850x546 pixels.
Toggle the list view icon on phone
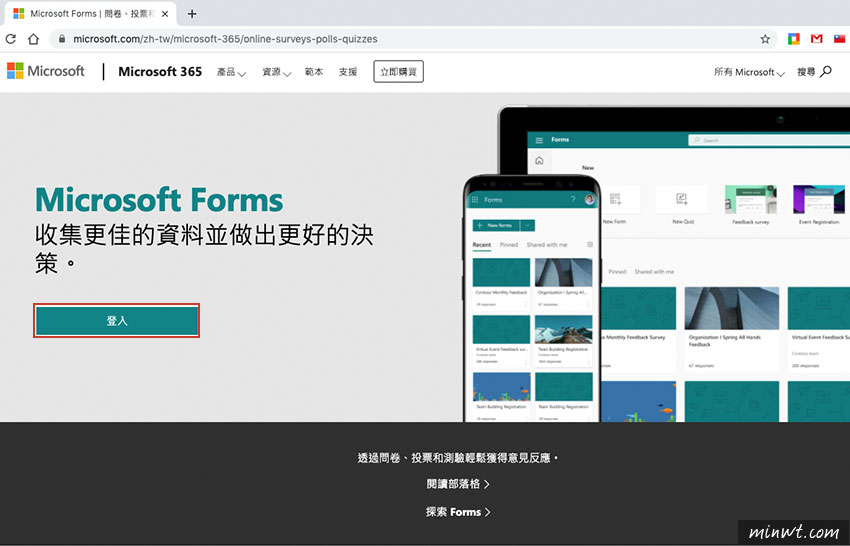(x=590, y=245)
